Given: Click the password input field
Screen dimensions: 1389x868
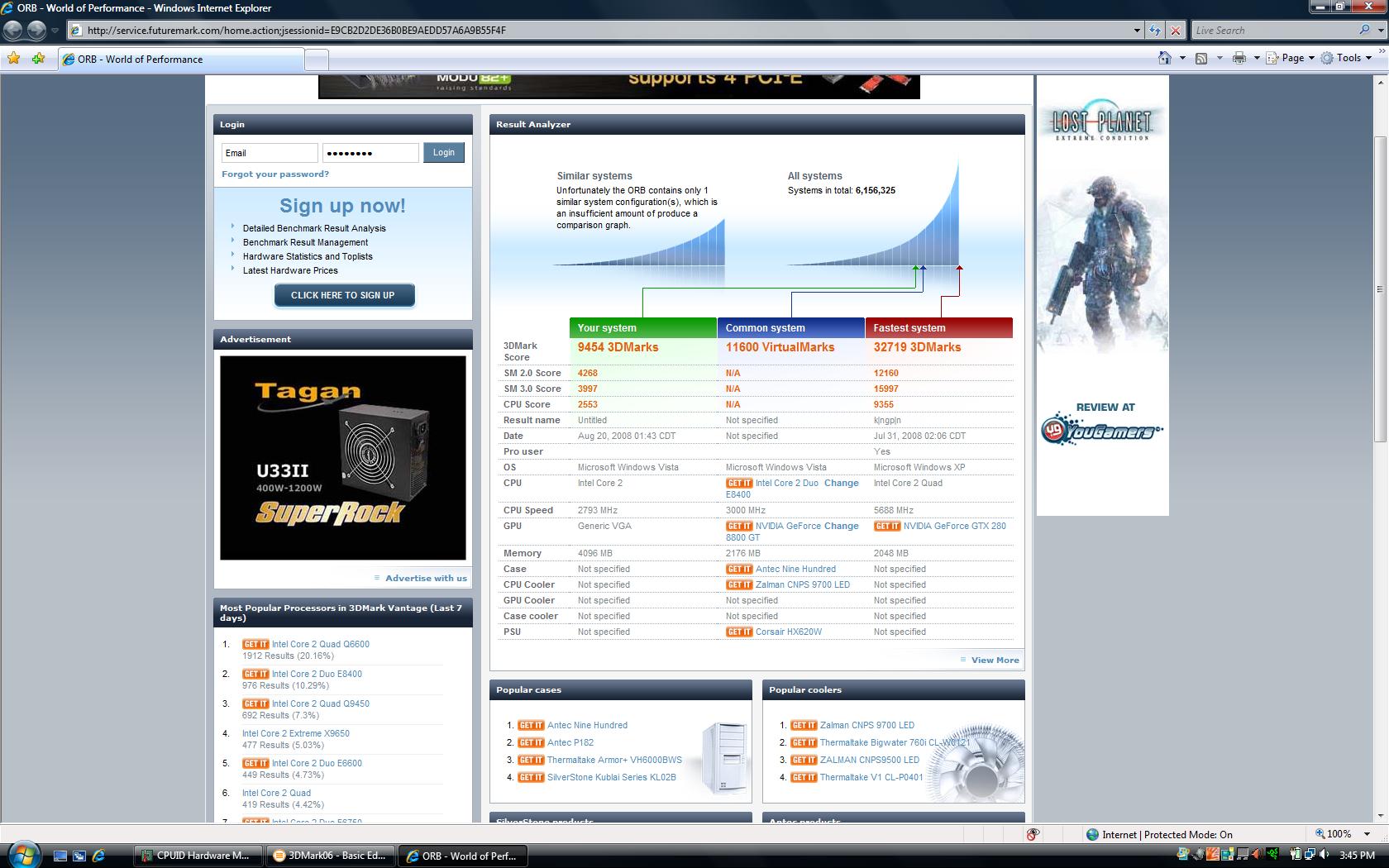Looking at the screenshot, I should (370, 153).
